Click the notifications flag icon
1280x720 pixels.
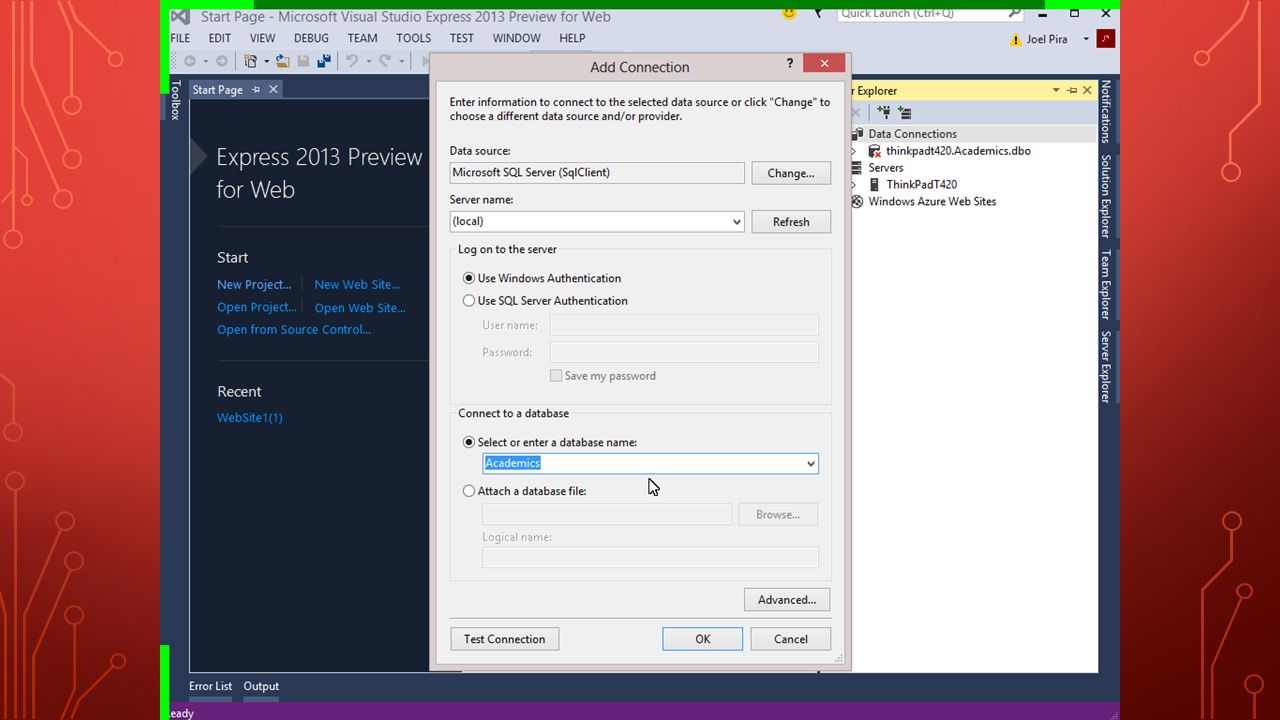[817, 13]
